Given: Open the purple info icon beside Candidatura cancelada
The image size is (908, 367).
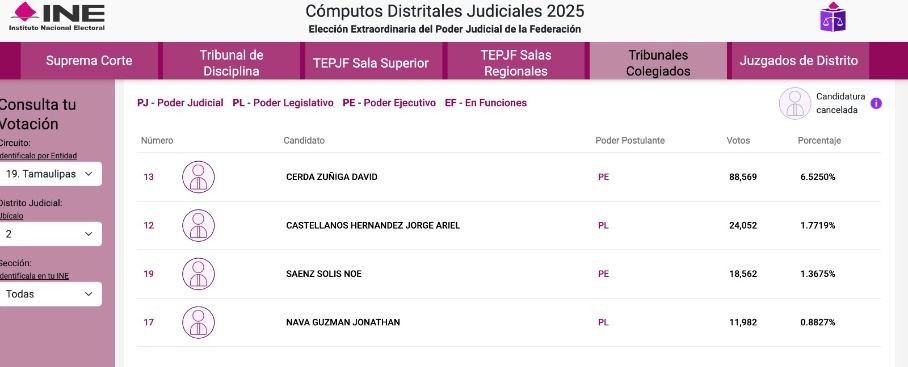Looking at the screenshot, I should (x=876, y=103).
